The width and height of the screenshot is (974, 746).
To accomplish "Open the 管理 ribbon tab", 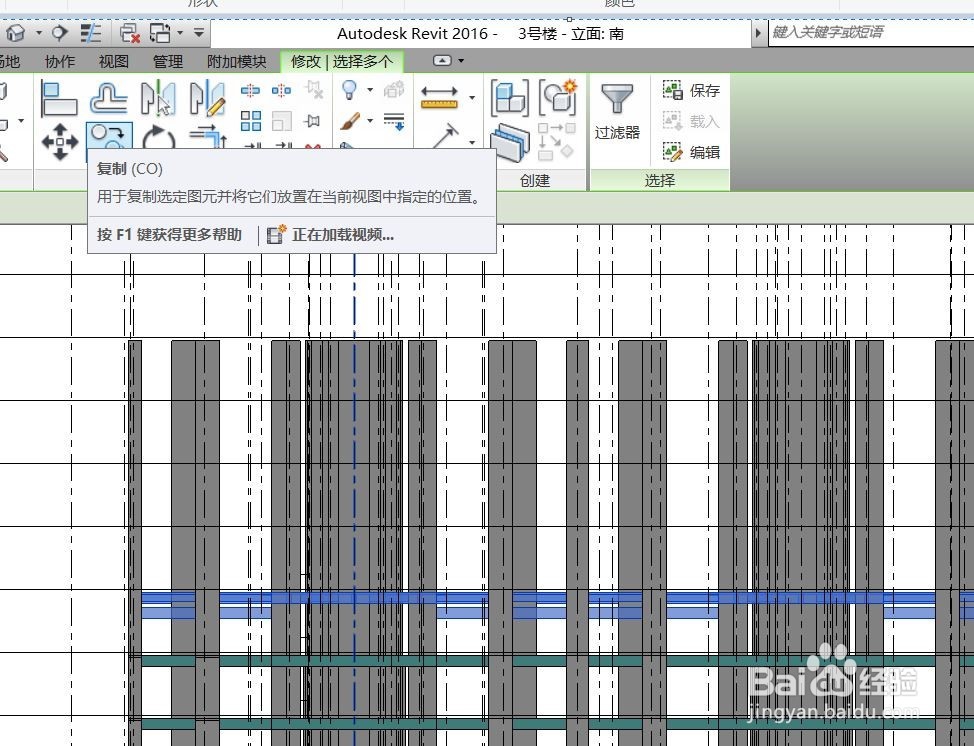I will pyautogui.click(x=168, y=61).
